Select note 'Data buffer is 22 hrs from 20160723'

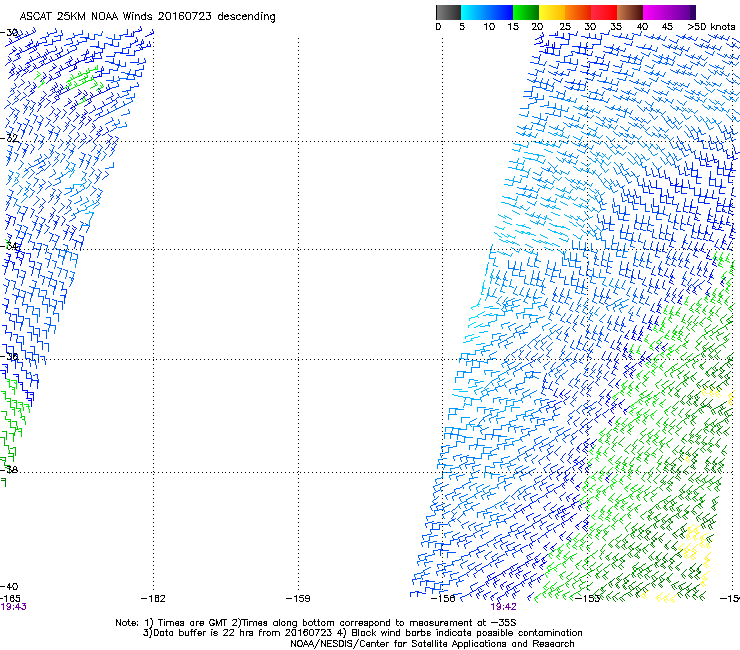tap(243, 633)
